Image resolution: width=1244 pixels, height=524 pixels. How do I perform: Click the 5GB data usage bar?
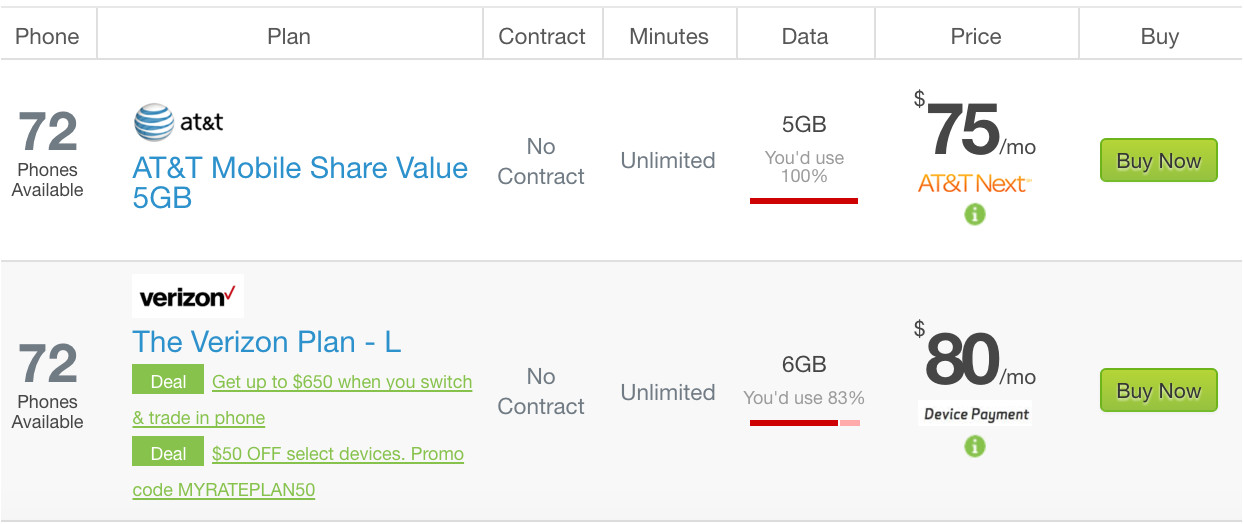tap(804, 201)
